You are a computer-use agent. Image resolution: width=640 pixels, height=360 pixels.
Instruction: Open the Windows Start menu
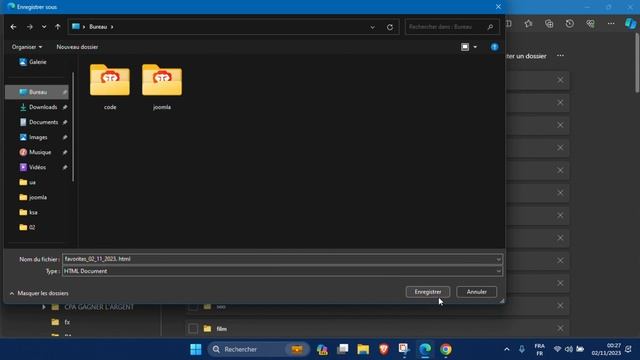click(x=196, y=349)
